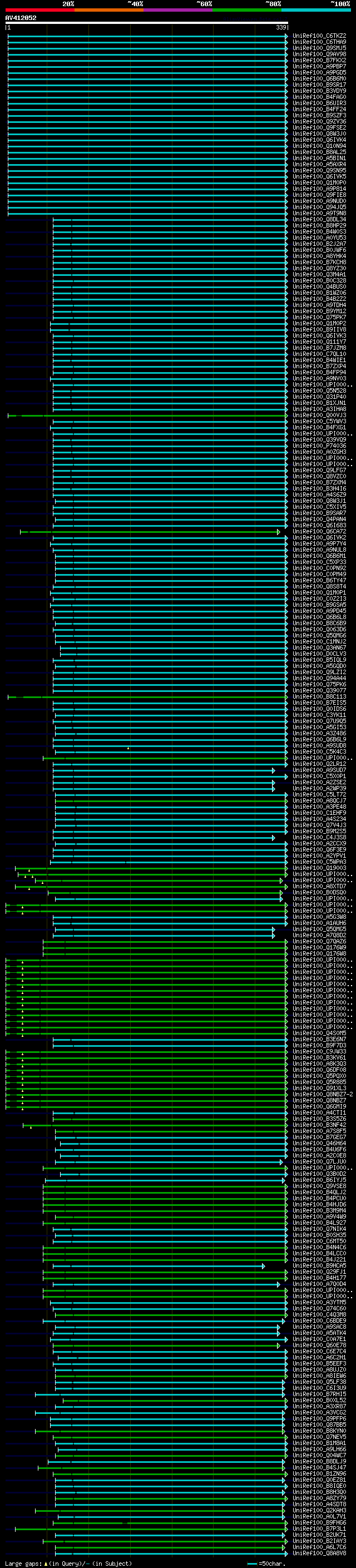Viewport: 356px width, 1568px height.
Task: Select the UniRef100_B2UK71 label
Action: (319, 1535)
